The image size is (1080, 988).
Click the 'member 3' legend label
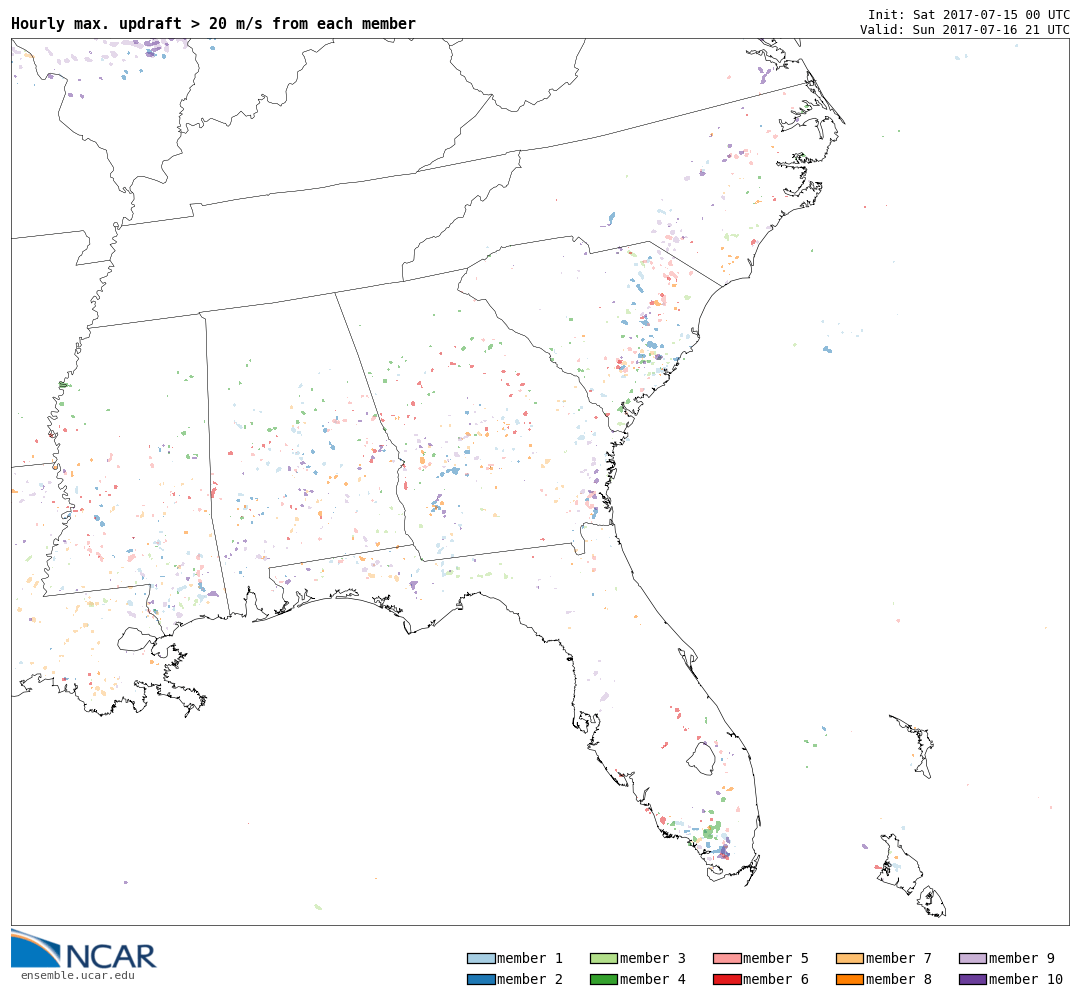point(653,958)
